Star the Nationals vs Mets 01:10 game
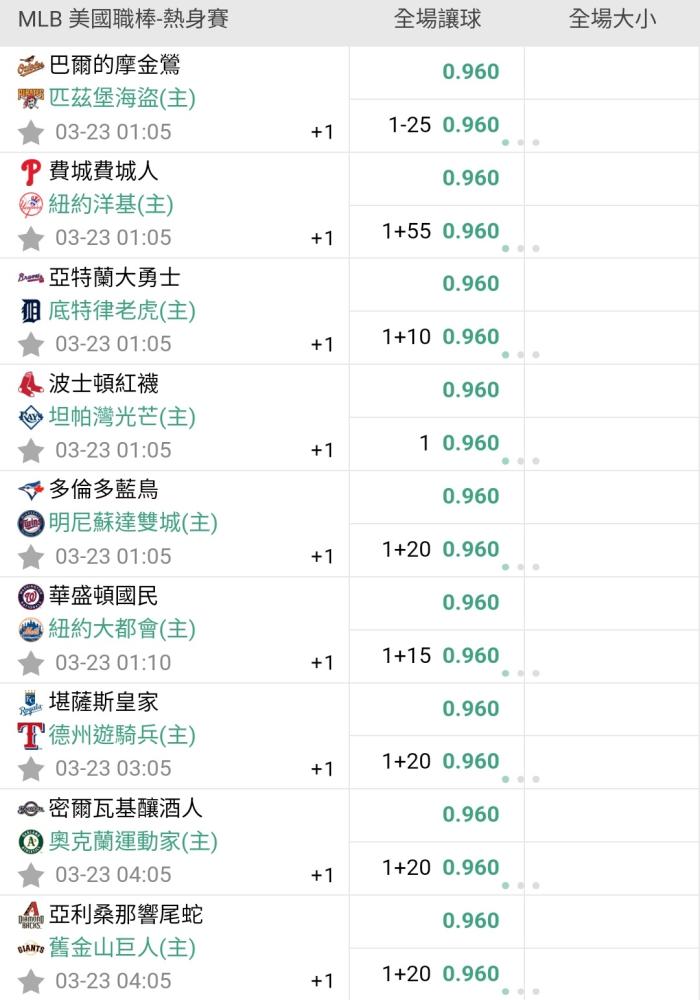700x1000 pixels. click(31, 662)
